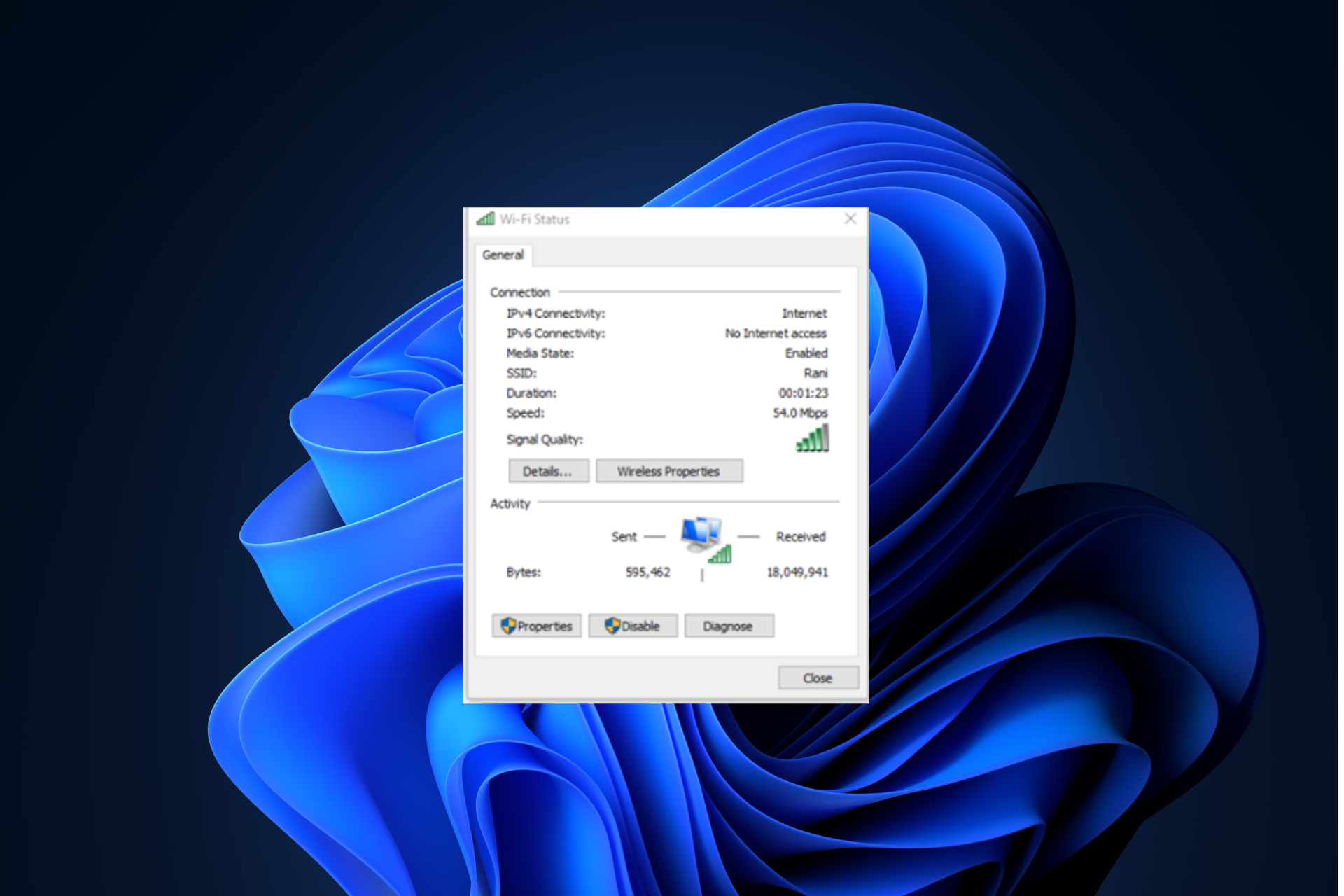The image size is (1344, 896).
Task: Click the Bytes label
Action: [x=524, y=572]
